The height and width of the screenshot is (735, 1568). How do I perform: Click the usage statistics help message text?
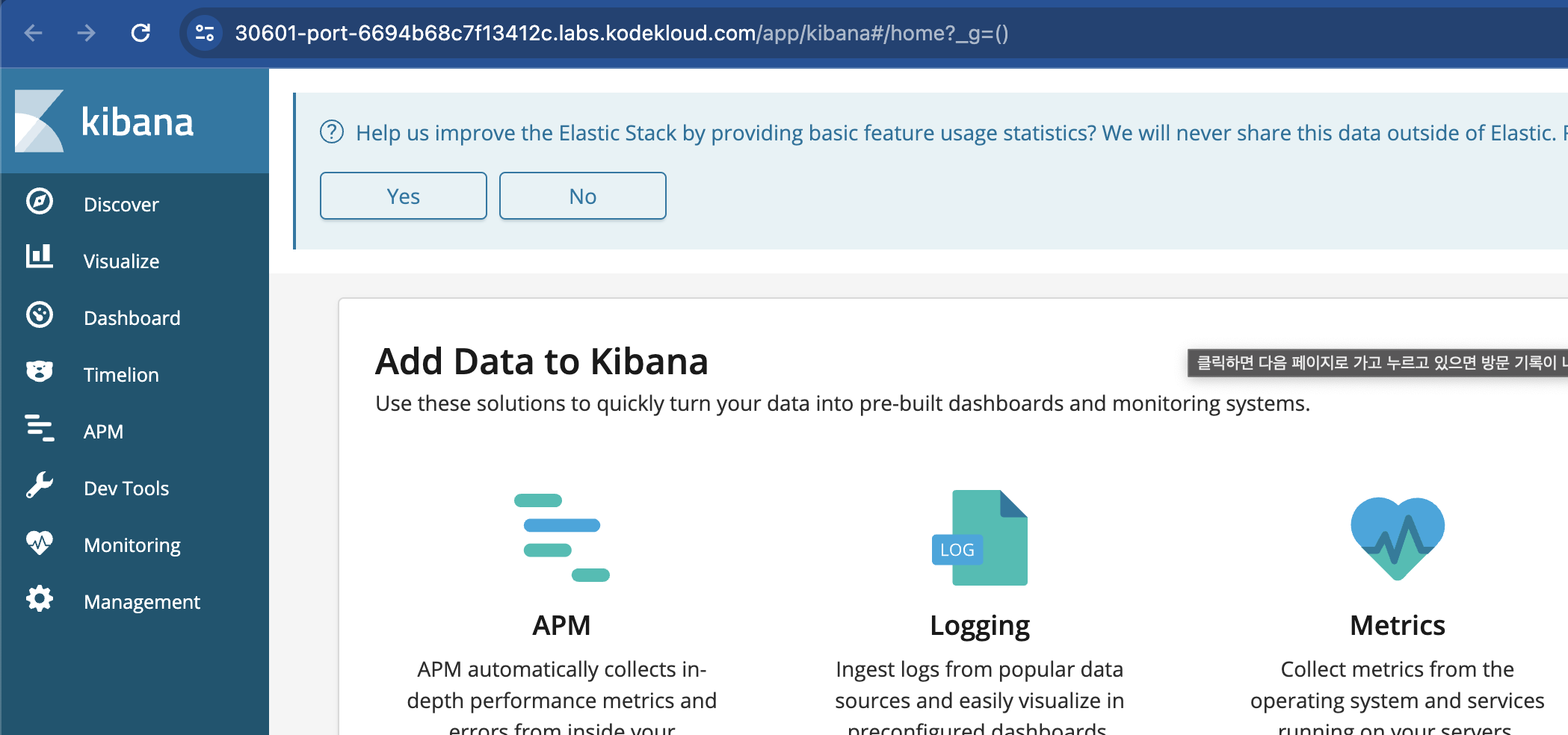(961, 133)
